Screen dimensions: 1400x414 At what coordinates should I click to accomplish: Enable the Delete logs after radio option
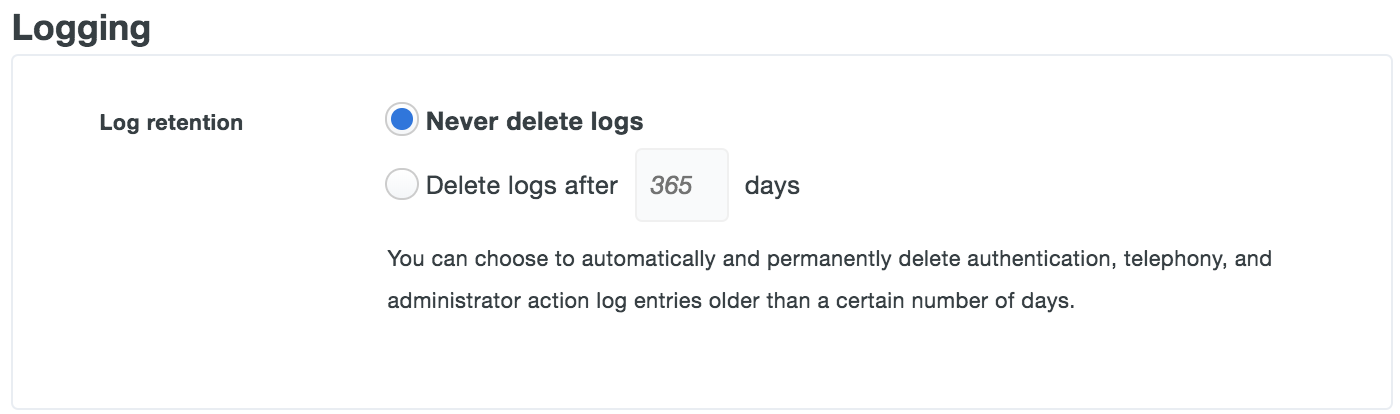tap(402, 185)
